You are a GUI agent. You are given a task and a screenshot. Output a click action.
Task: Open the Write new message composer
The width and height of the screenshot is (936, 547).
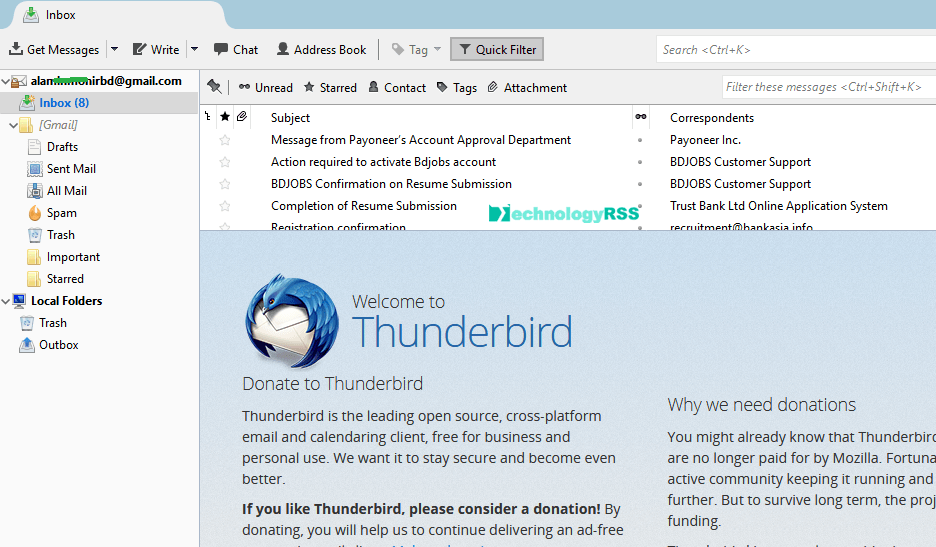point(156,49)
